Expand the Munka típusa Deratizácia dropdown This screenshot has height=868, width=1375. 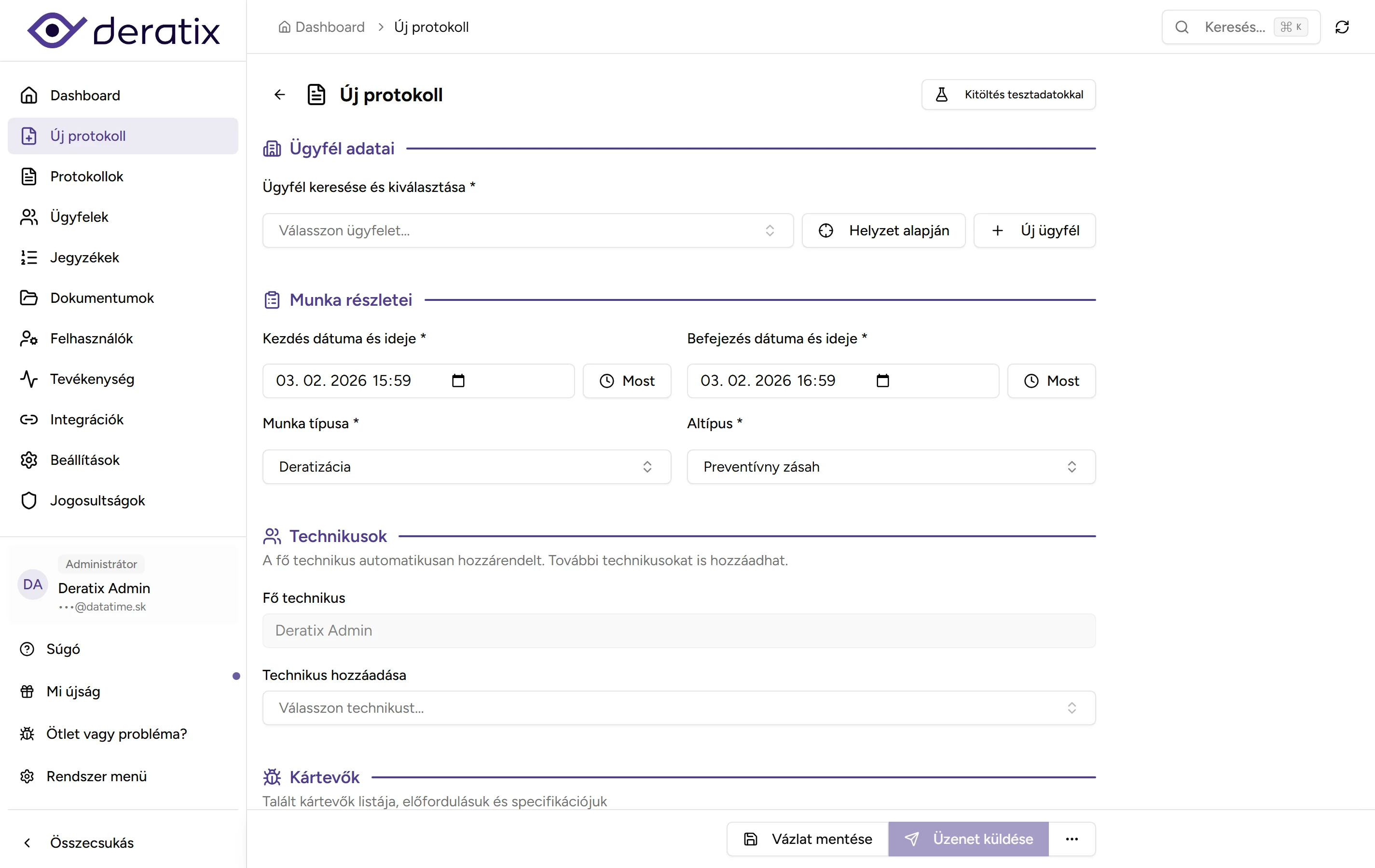pos(466,466)
